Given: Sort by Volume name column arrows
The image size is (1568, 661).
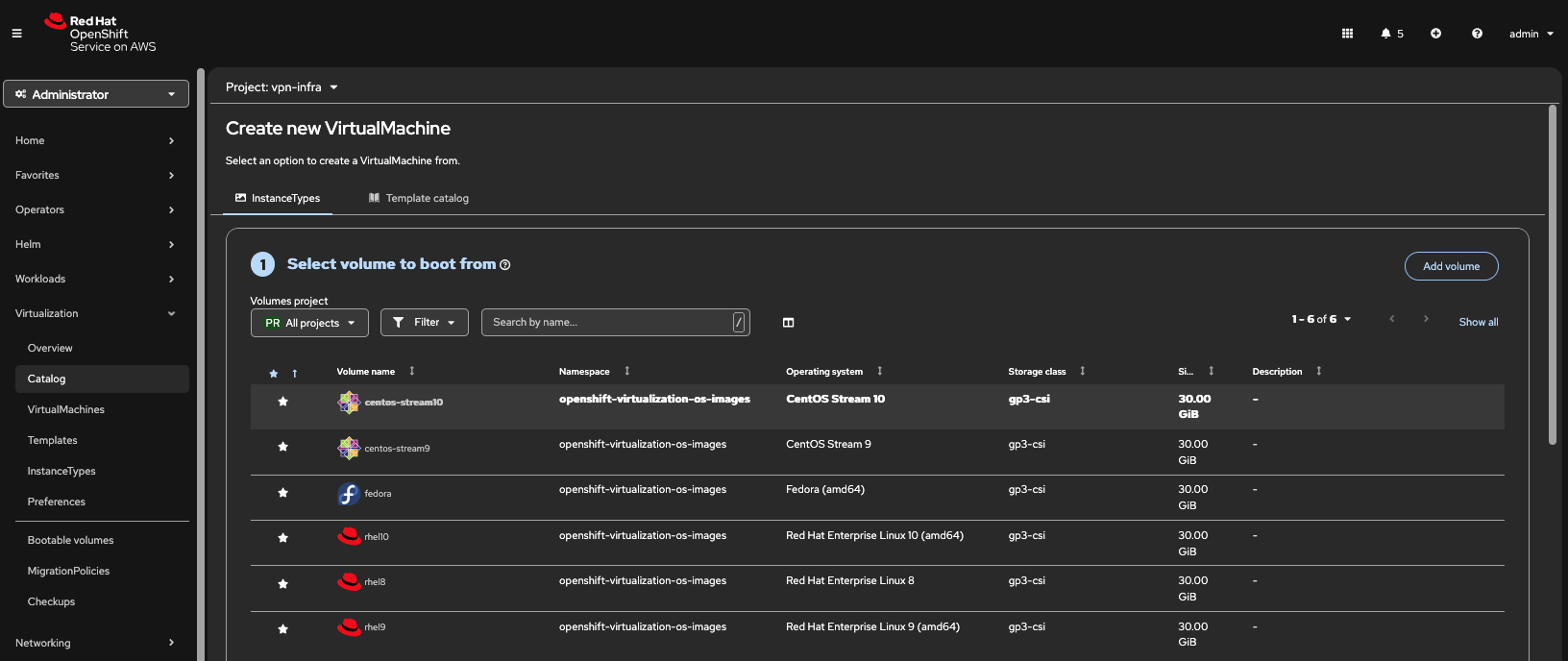Looking at the screenshot, I should coord(412,371).
